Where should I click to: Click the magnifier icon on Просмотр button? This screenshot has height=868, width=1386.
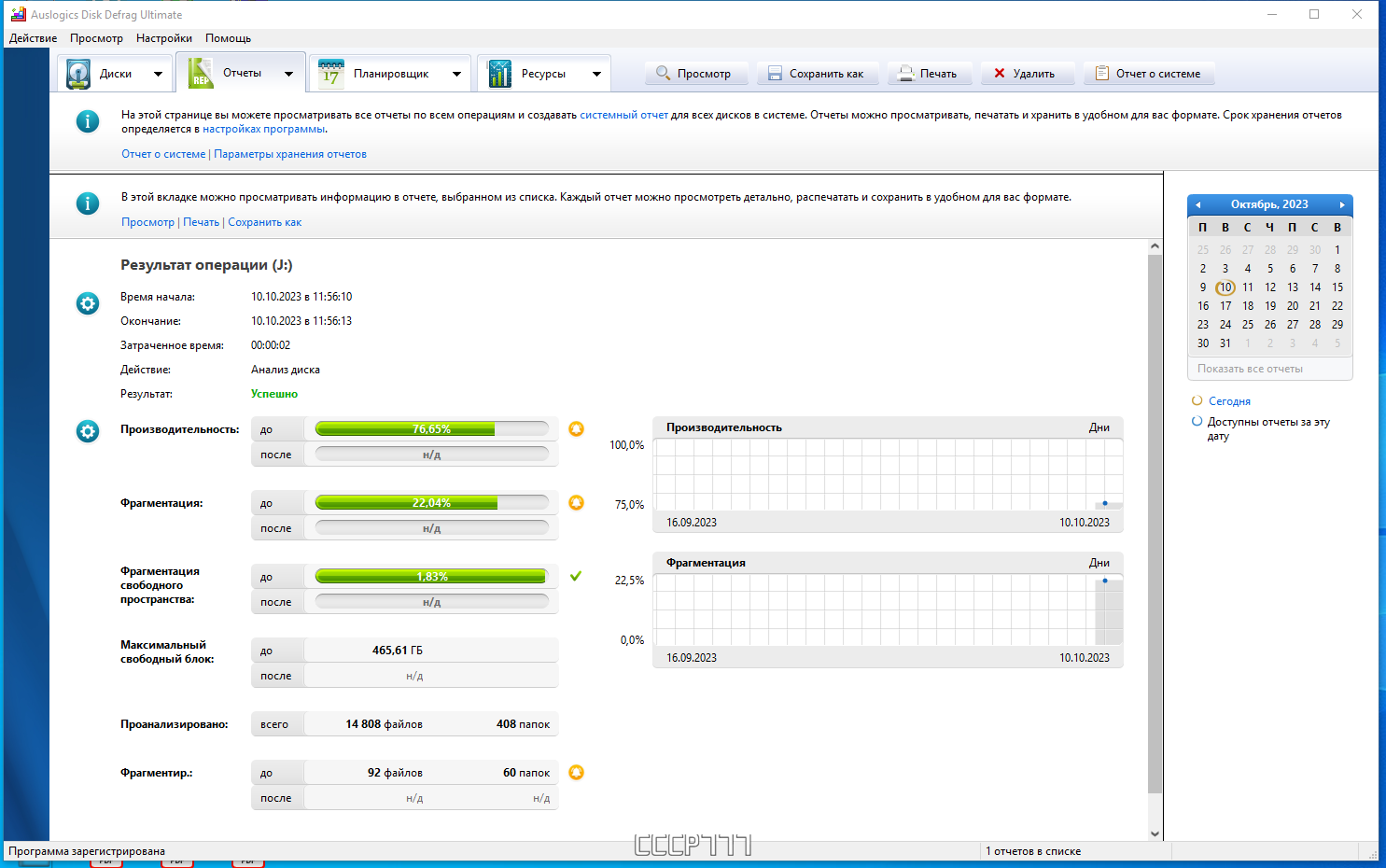pos(663,73)
